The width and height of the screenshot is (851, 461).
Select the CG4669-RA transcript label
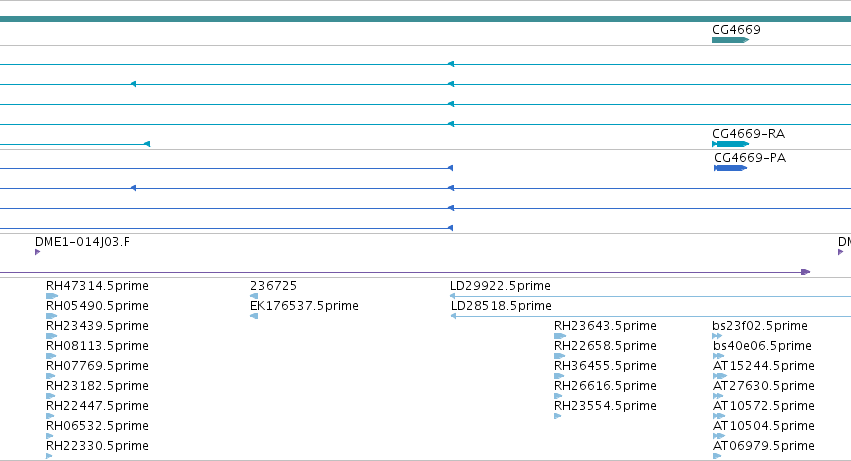748,134
